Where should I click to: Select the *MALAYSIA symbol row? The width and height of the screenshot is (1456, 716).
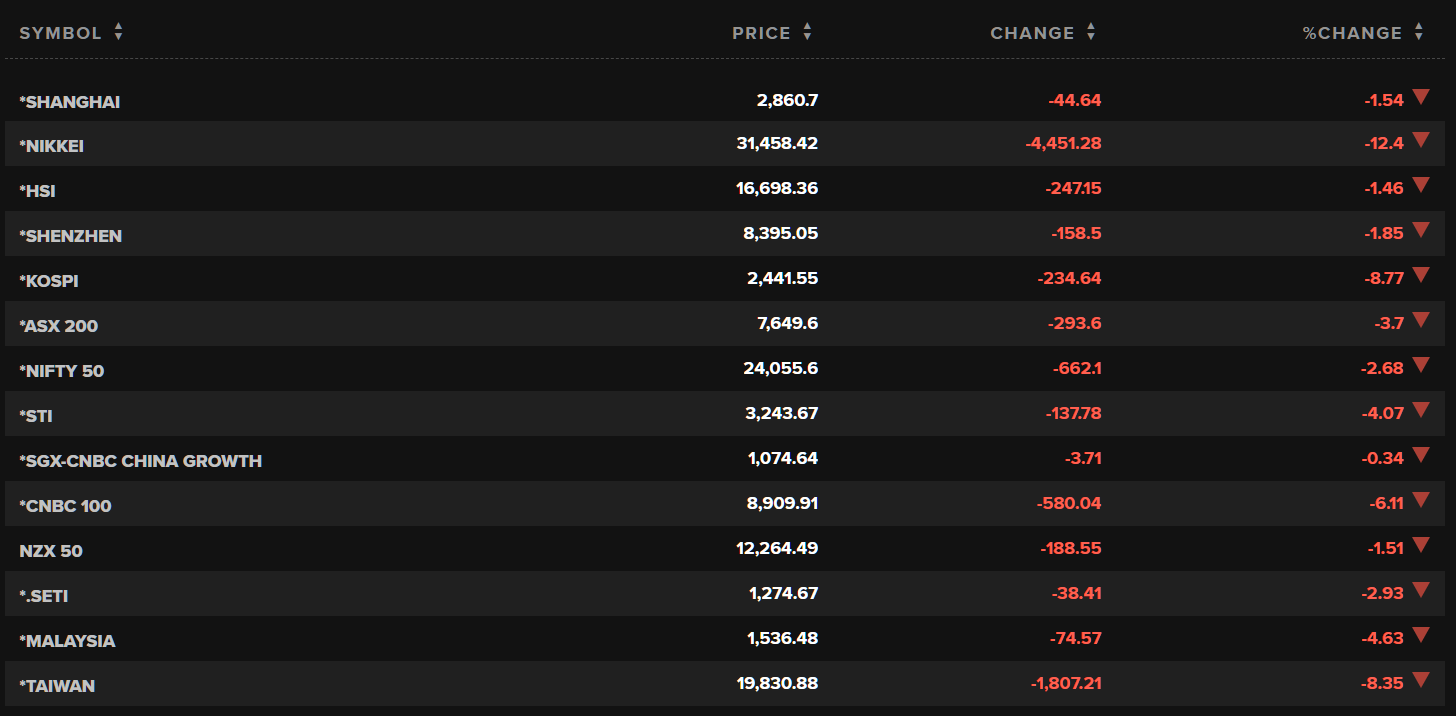pos(67,641)
